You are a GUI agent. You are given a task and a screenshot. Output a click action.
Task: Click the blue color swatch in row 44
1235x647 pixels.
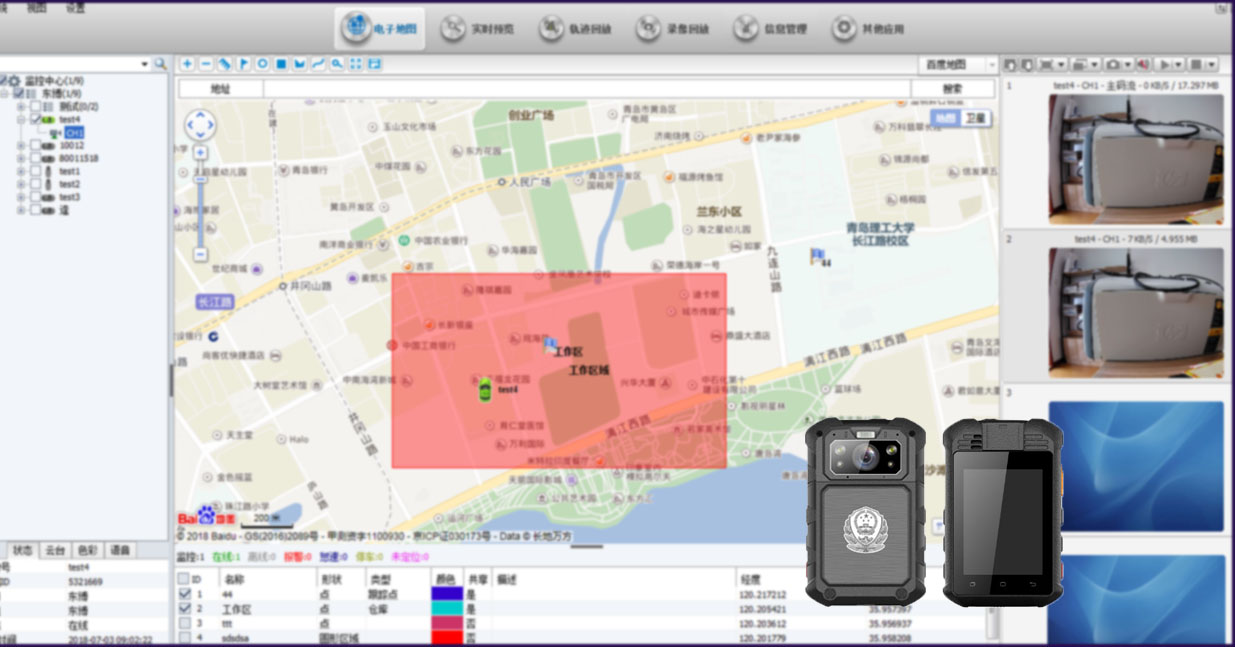447,594
